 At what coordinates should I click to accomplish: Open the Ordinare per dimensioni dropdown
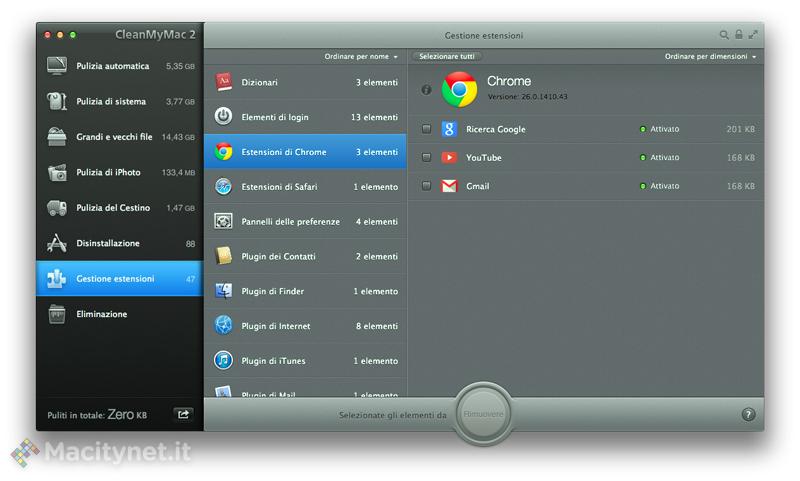click(x=710, y=57)
